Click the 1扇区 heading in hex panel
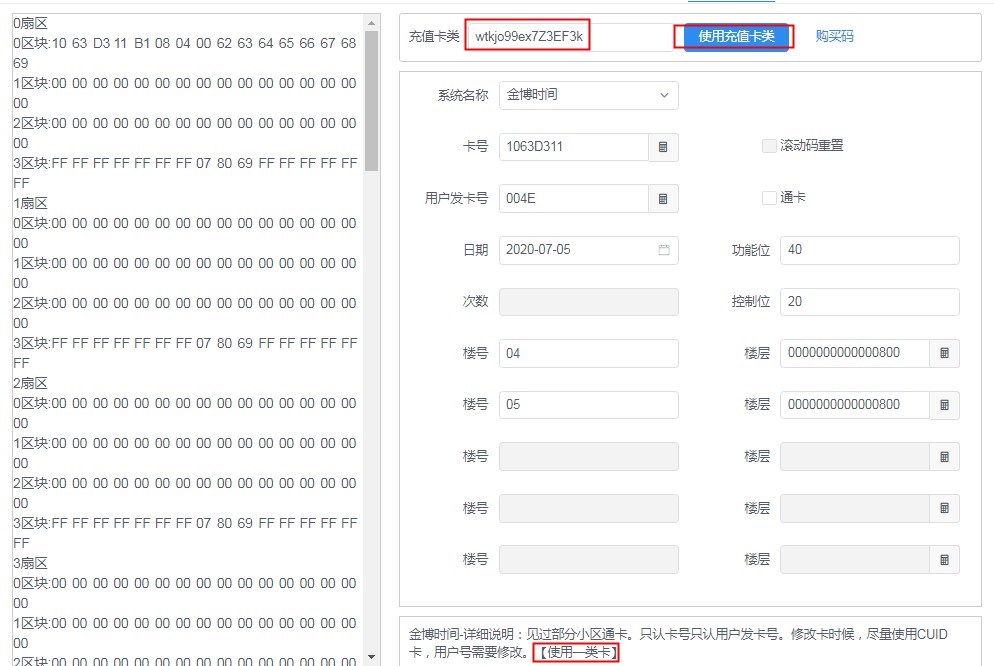 30,203
